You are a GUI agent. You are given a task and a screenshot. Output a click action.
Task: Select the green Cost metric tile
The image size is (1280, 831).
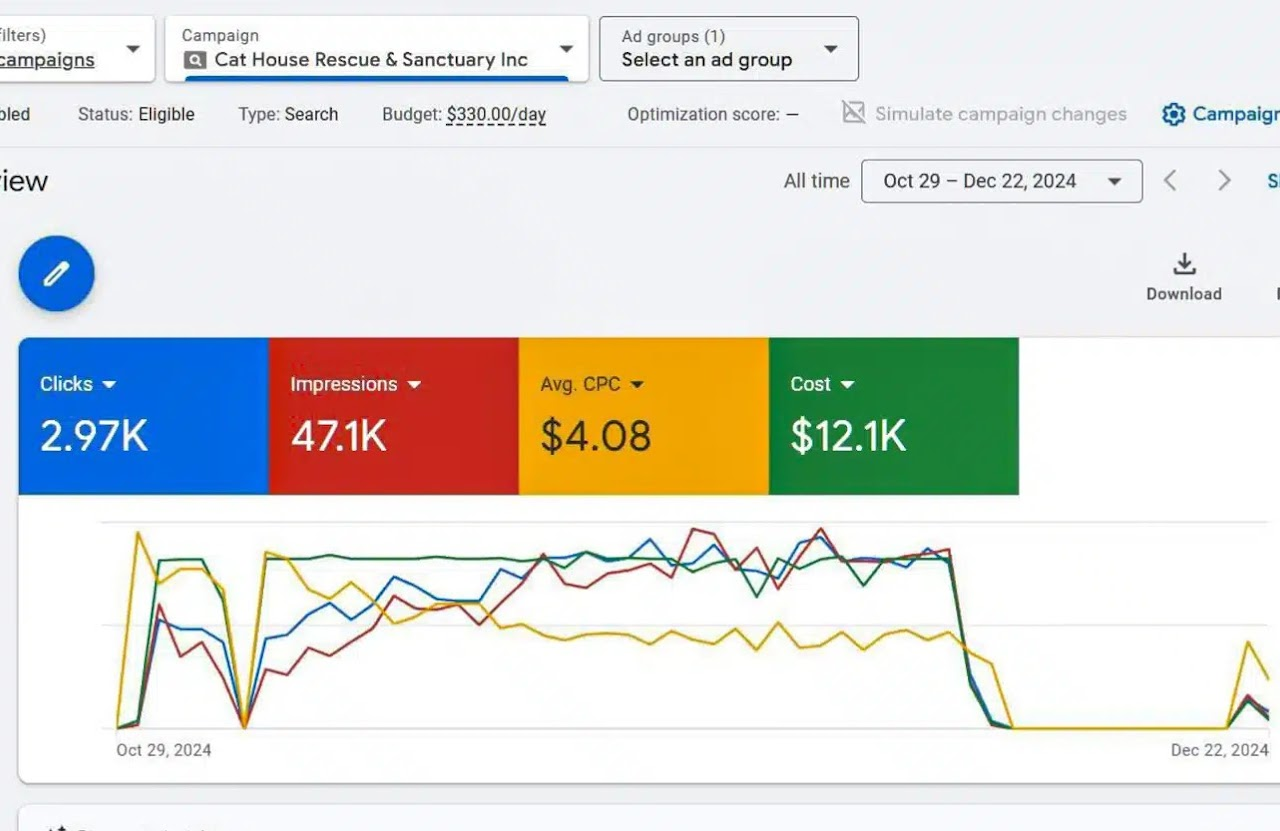(893, 416)
